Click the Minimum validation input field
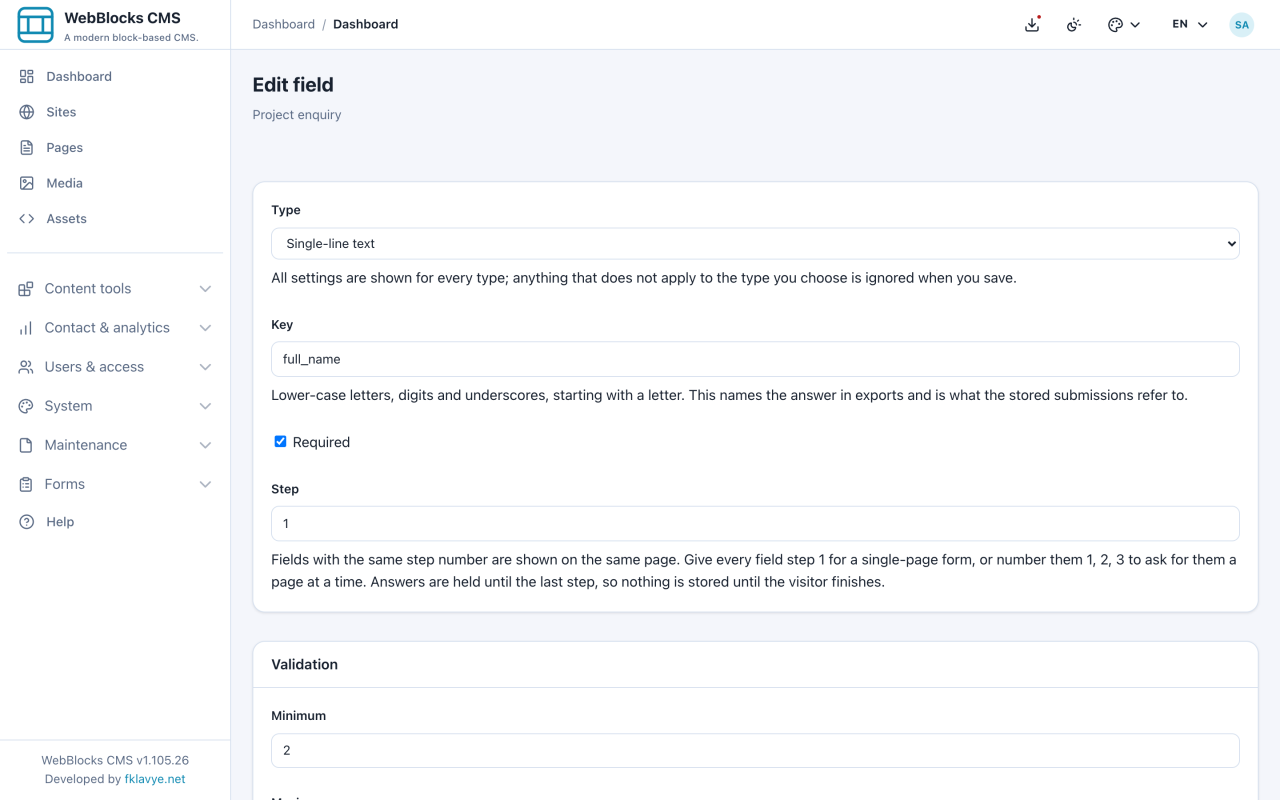This screenshot has height=800, width=1280. tap(755, 750)
